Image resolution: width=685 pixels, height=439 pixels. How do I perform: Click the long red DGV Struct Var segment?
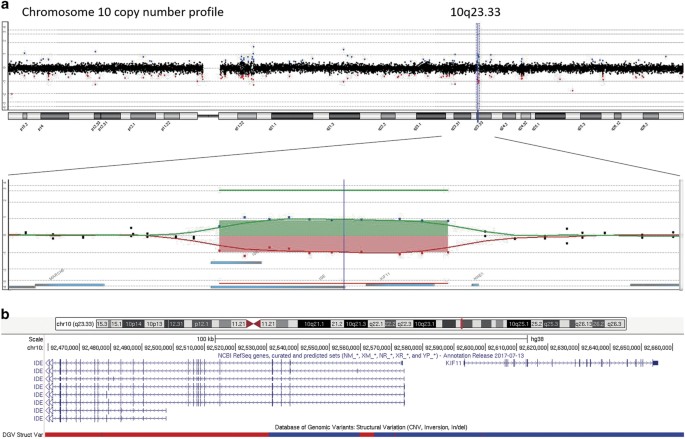[x=157, y=435]
